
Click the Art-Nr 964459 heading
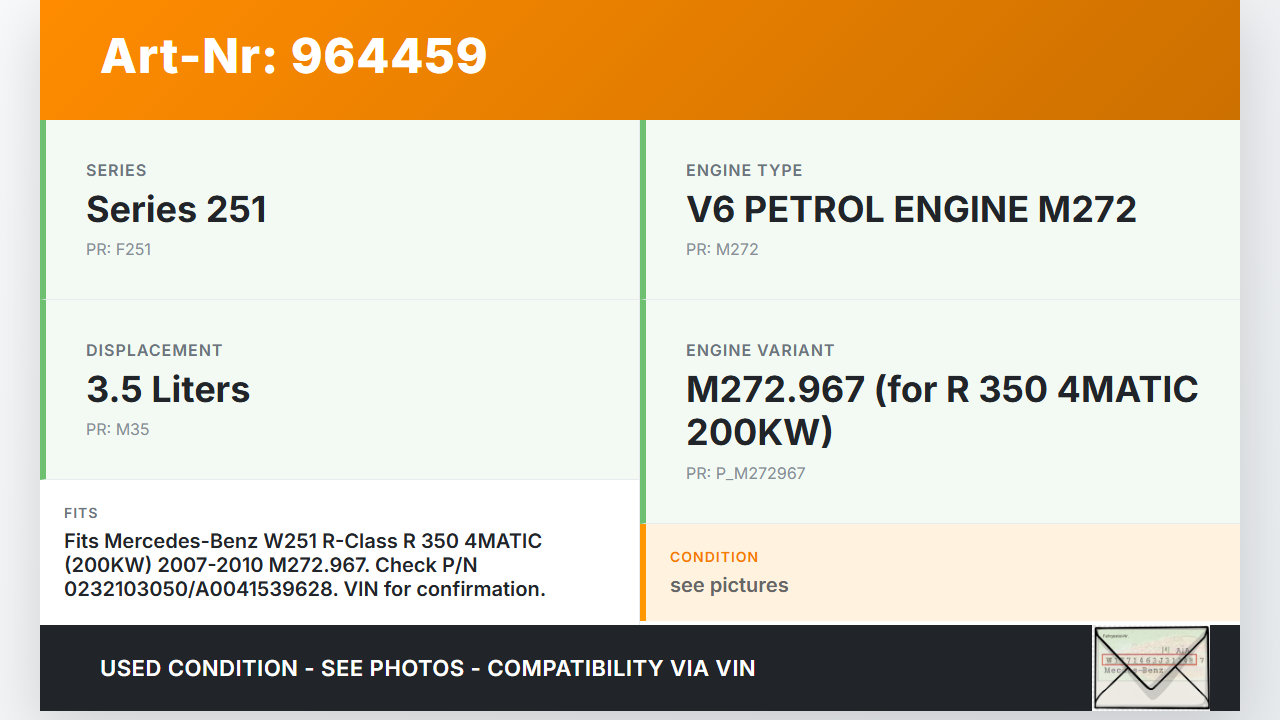(x=294, y=56)
